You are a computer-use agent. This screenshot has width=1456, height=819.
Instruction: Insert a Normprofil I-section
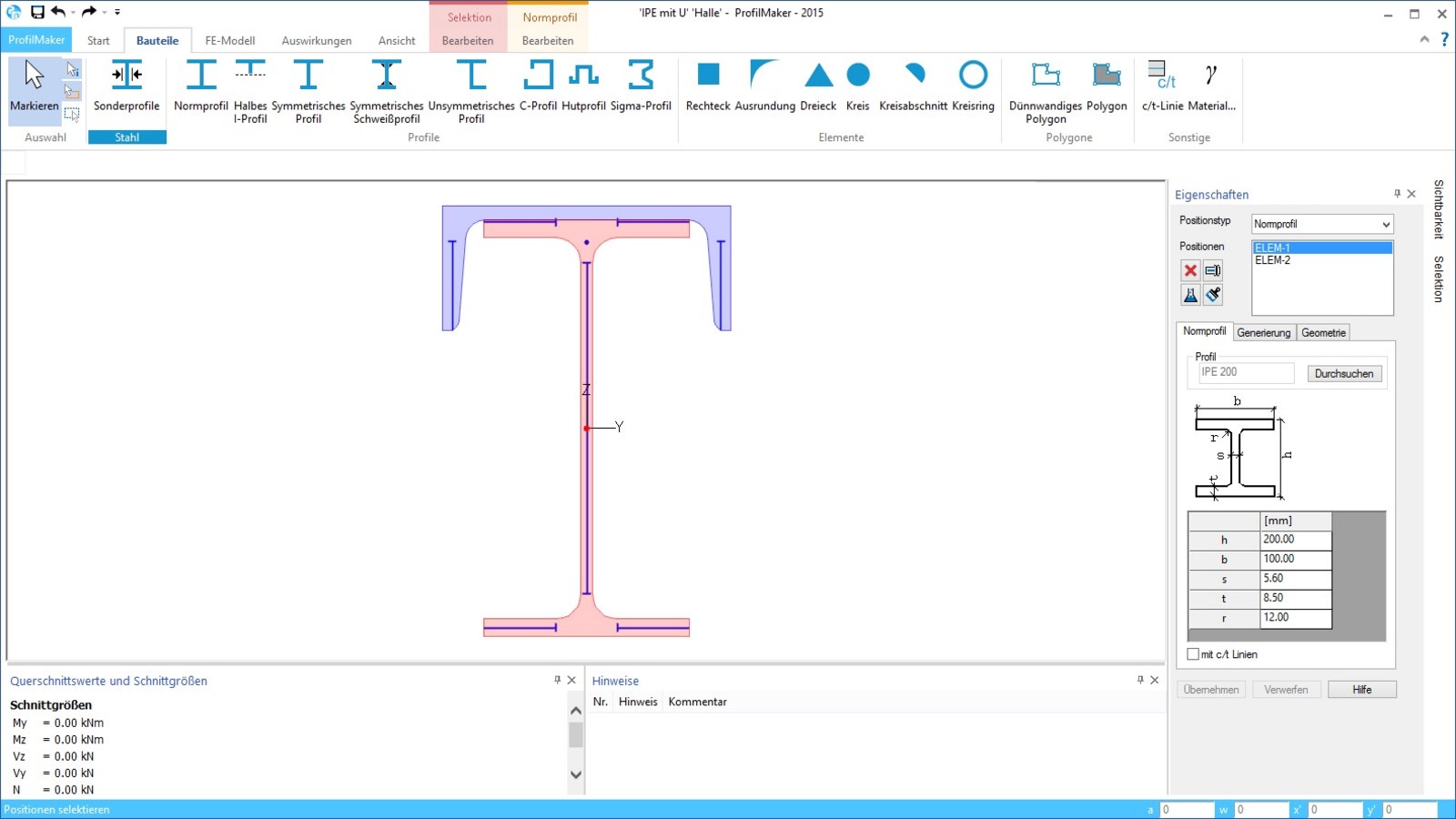tap(201, 88)
